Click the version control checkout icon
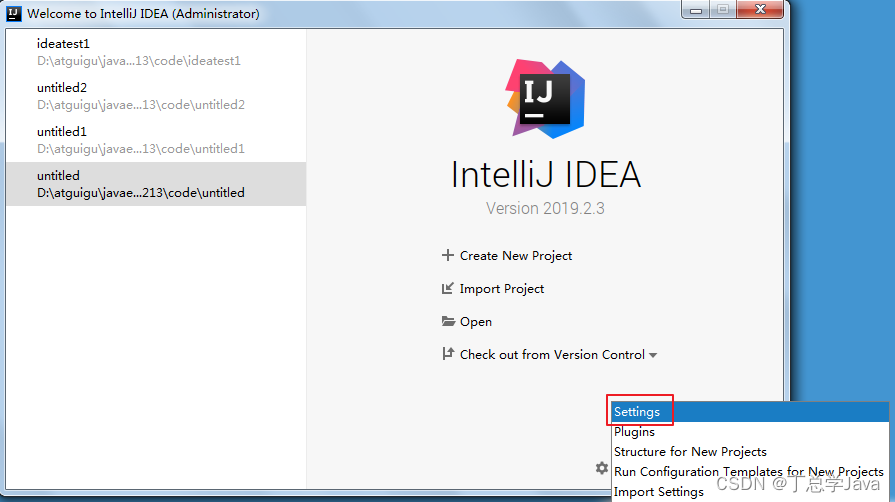Screen dimensions: 895x502 pos(448,354)
